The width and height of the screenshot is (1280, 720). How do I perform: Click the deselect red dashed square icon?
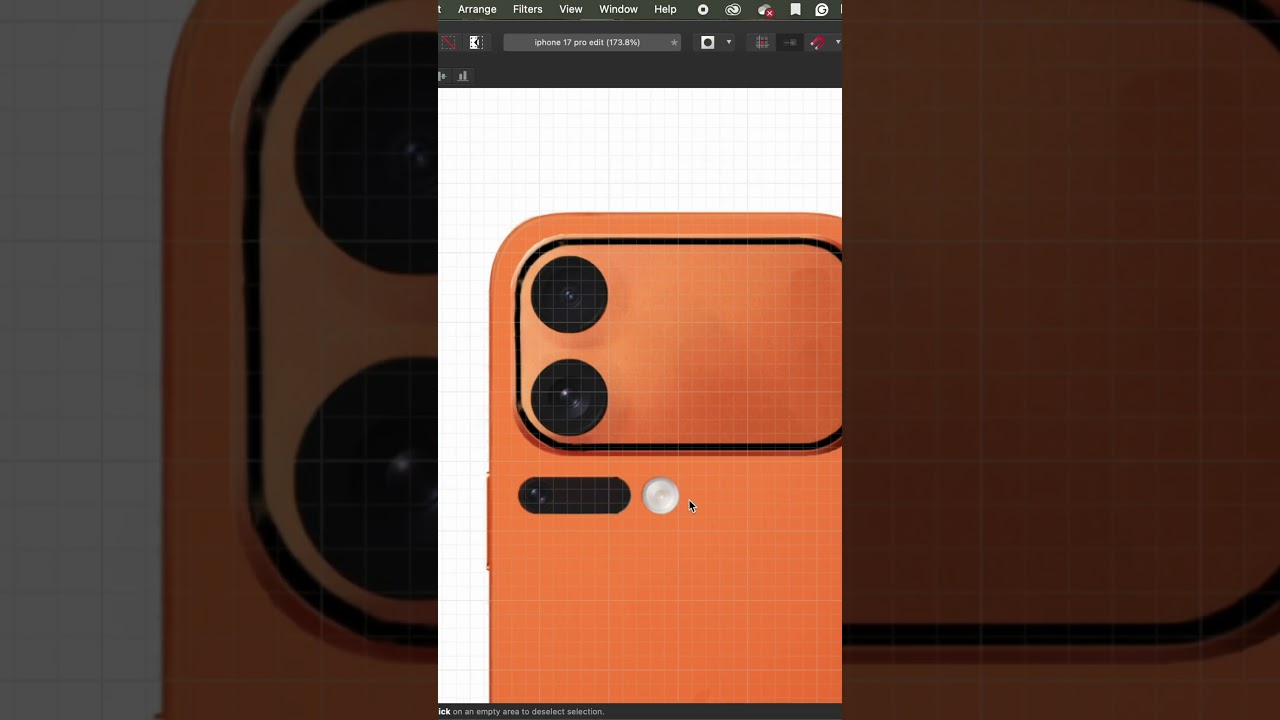tap(449, 42)
